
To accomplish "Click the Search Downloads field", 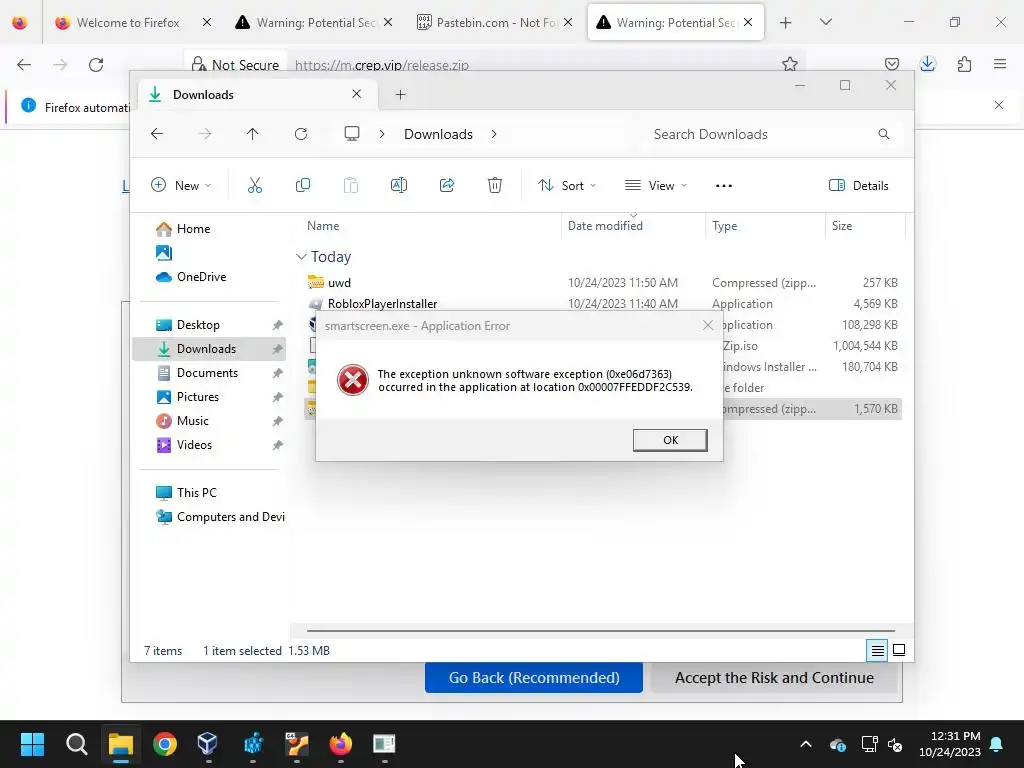I will click(771, 134).
